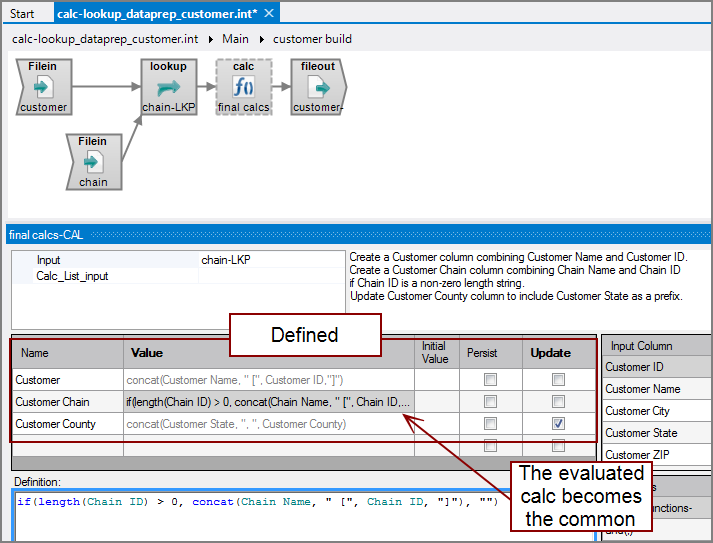Viewport: 713px width, 543px height.
Task: Click the Input property value chain-LKP
Action: pos(226,260)
